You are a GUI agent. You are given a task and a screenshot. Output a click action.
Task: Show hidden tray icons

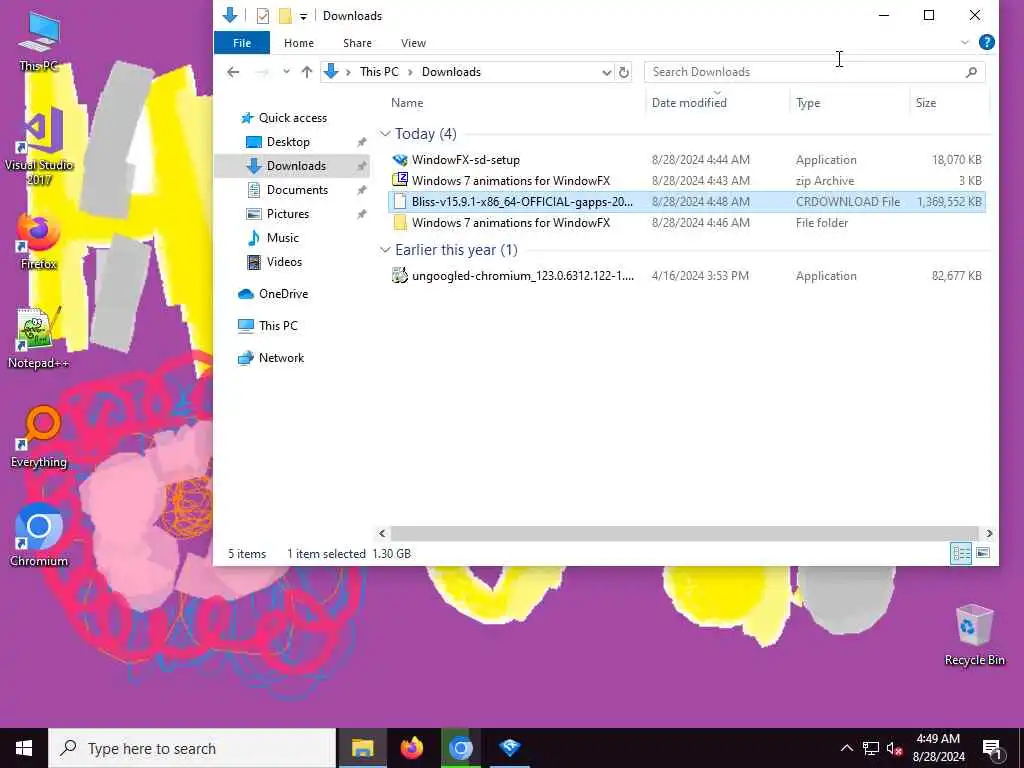(846, 748)
